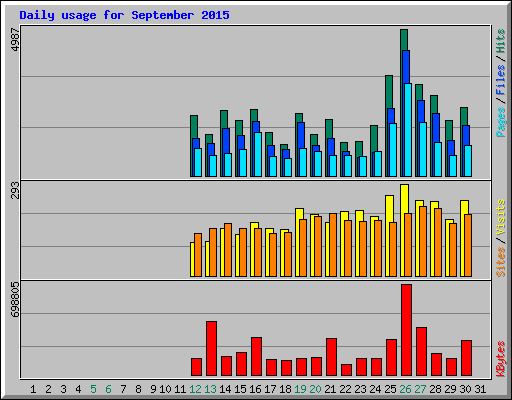Click the chart title "Daily usage for September 2015"
This screenshot has height=400, width=512.
click(124, 16)
